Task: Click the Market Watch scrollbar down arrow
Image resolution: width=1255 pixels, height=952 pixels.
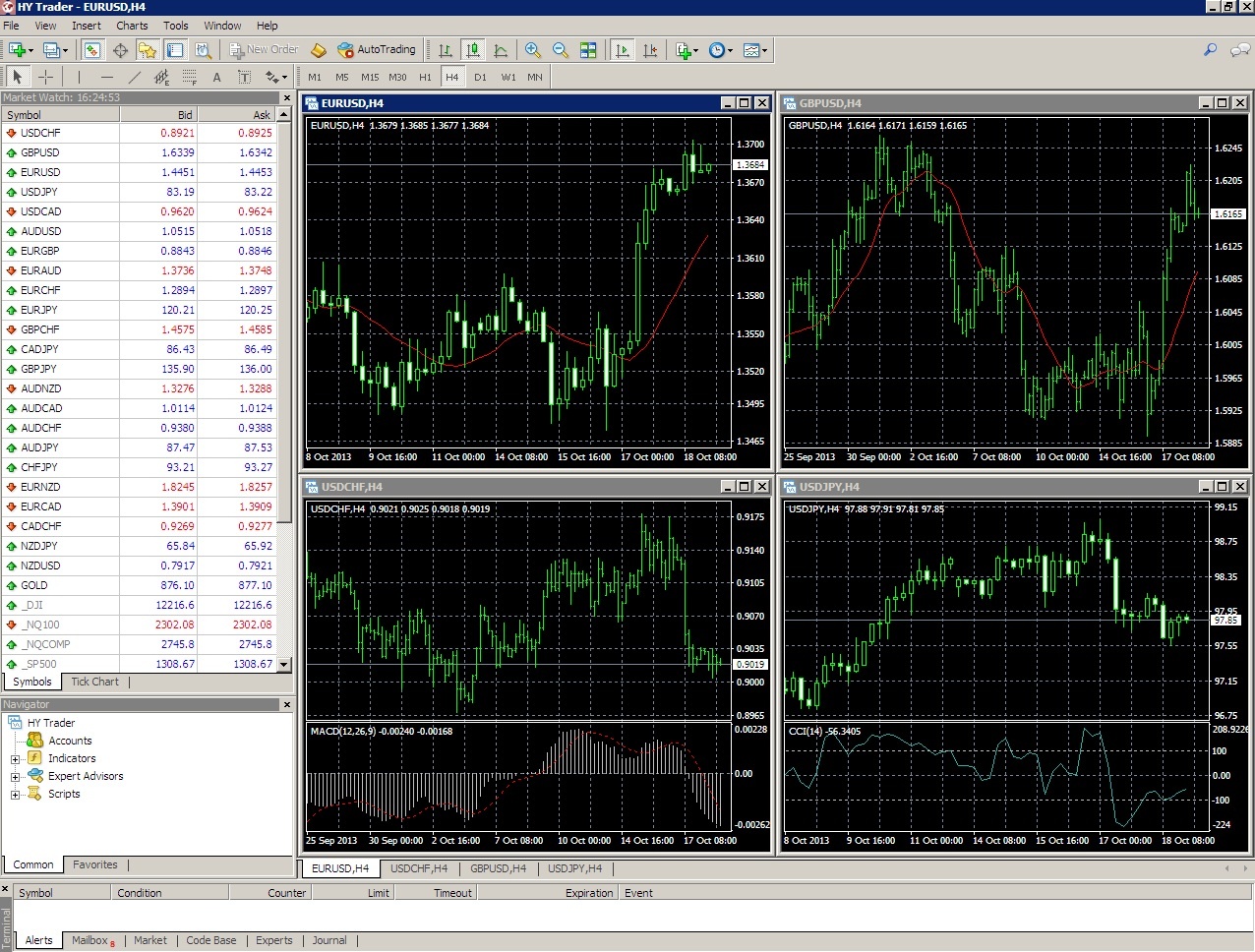Action: click(284, 664)
